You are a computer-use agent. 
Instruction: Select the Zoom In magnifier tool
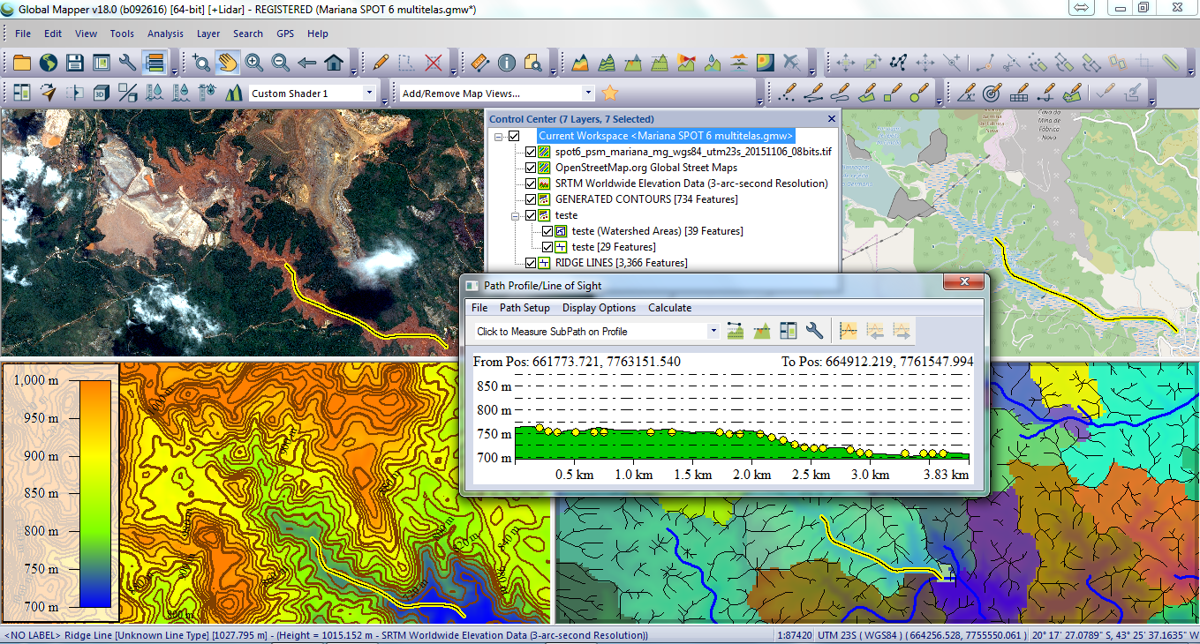pos(255,63)
